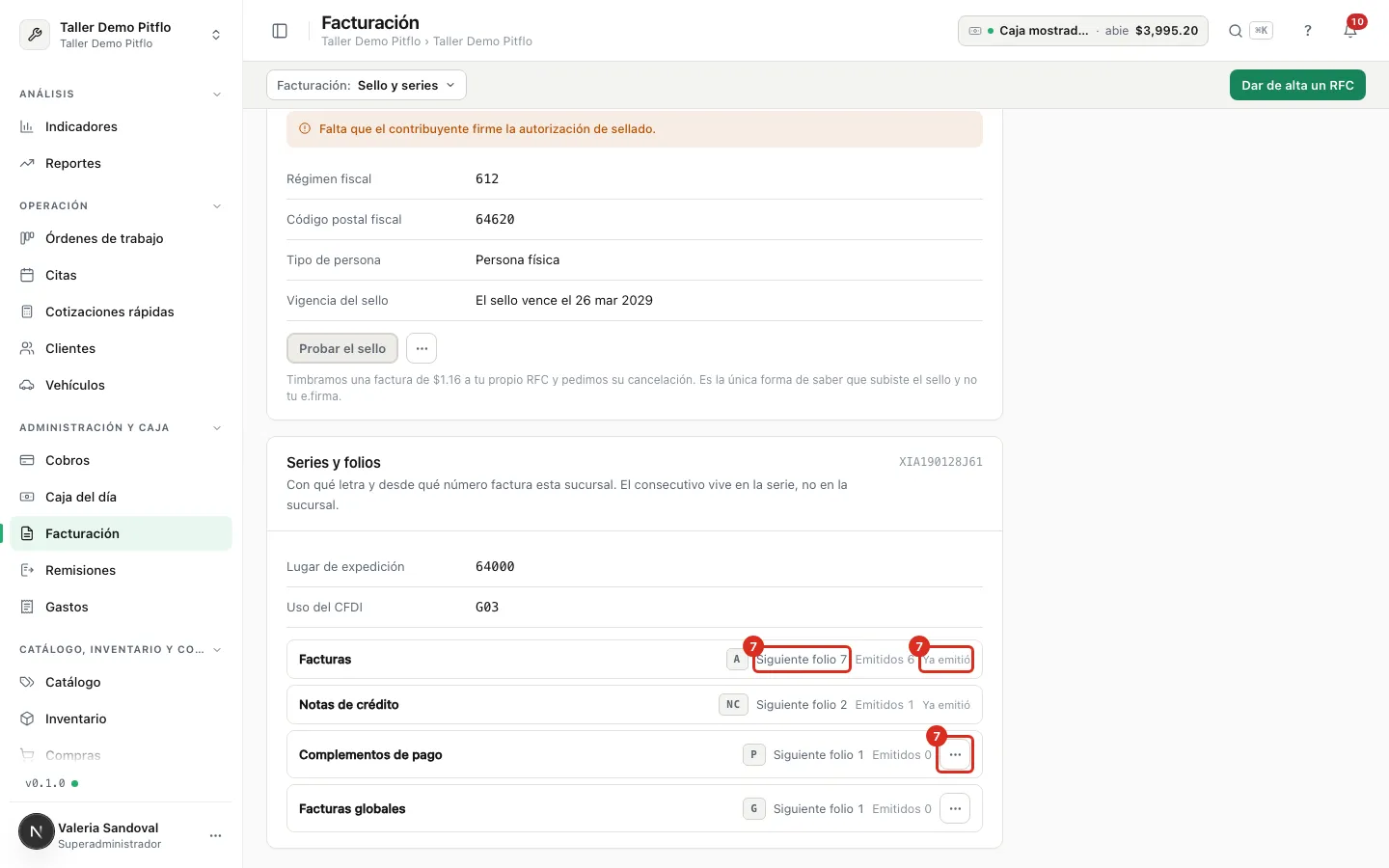The width and height of the screenshot is (1389, 868).
Task: Click the sello expiry date text
Action: click(564, 300)
